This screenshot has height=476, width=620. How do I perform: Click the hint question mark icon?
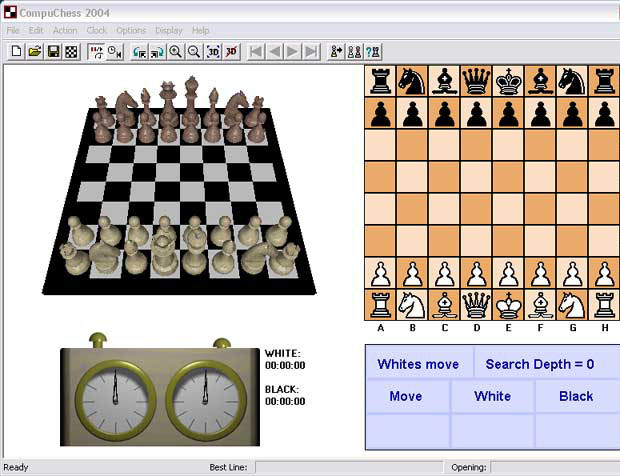click(x=373, y=52)
